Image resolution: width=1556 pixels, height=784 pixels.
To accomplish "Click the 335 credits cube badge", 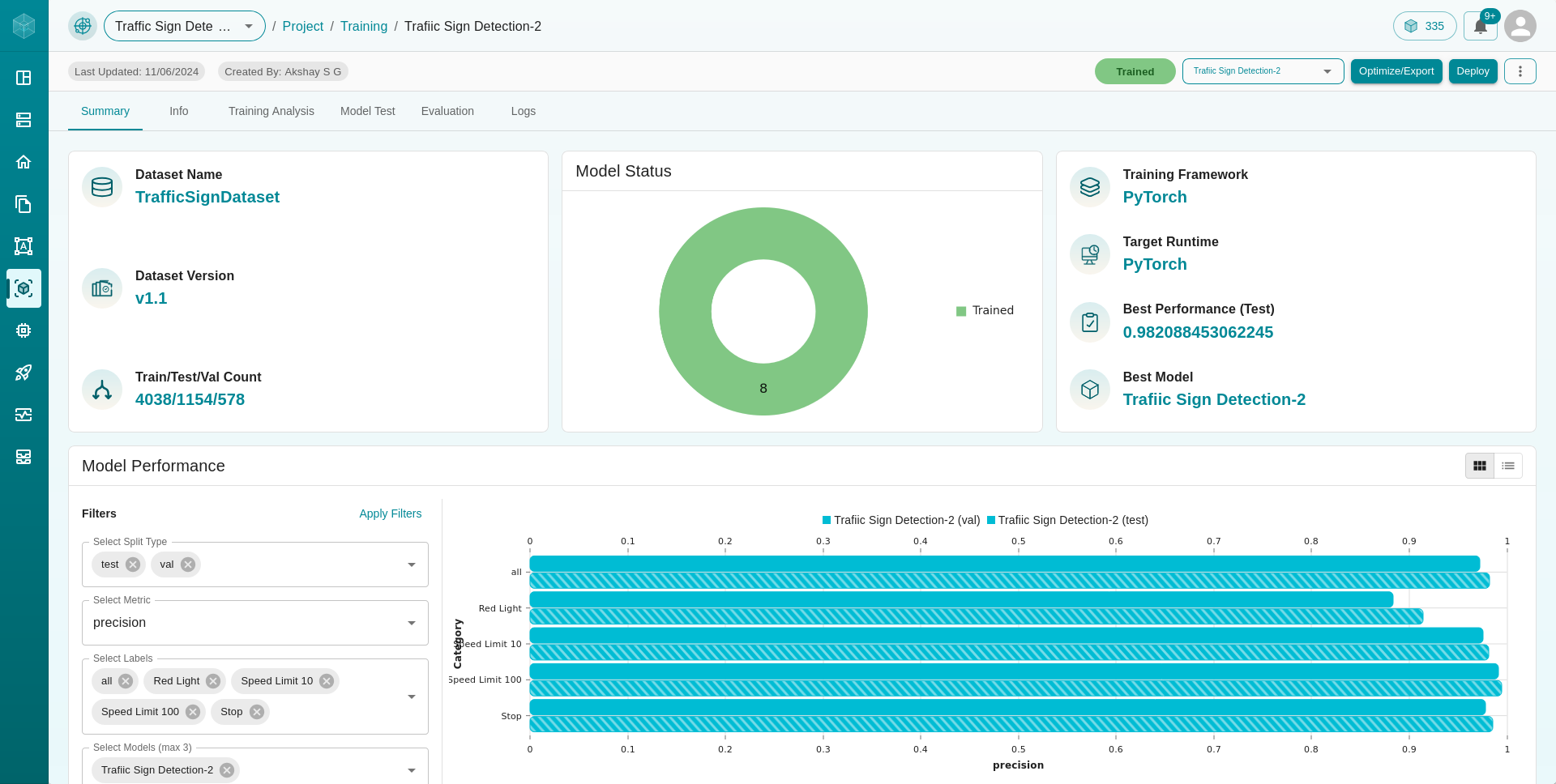I will pyautogui.click(x=1425, y=26).
